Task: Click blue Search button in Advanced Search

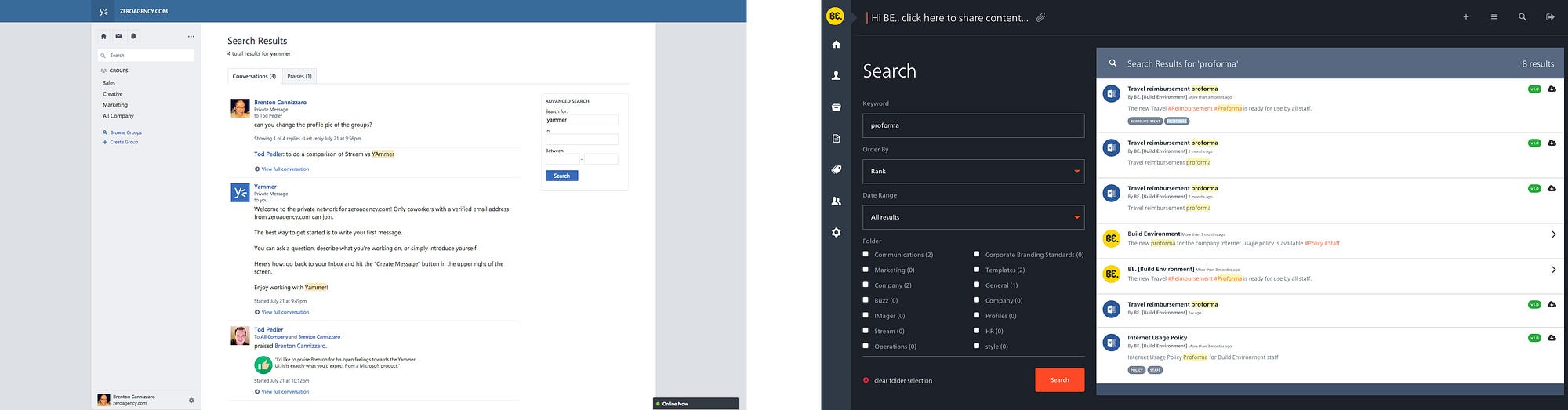Action: pos(561,176)
